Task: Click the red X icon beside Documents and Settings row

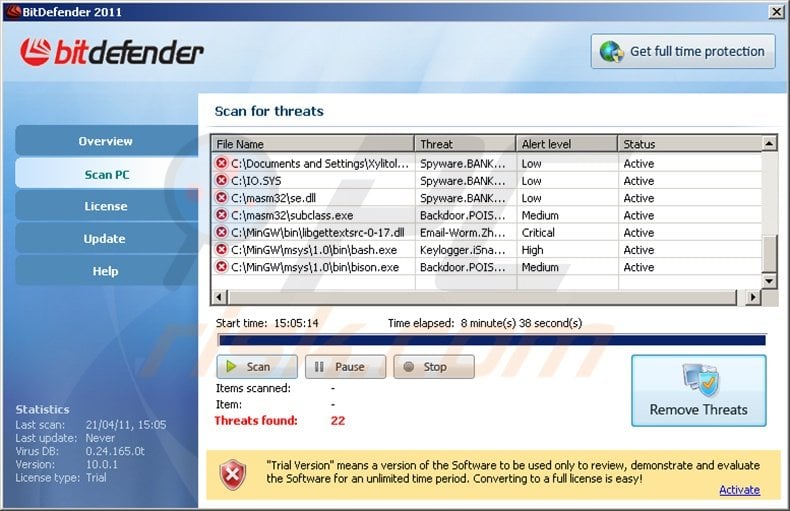Action: (221, 163)
